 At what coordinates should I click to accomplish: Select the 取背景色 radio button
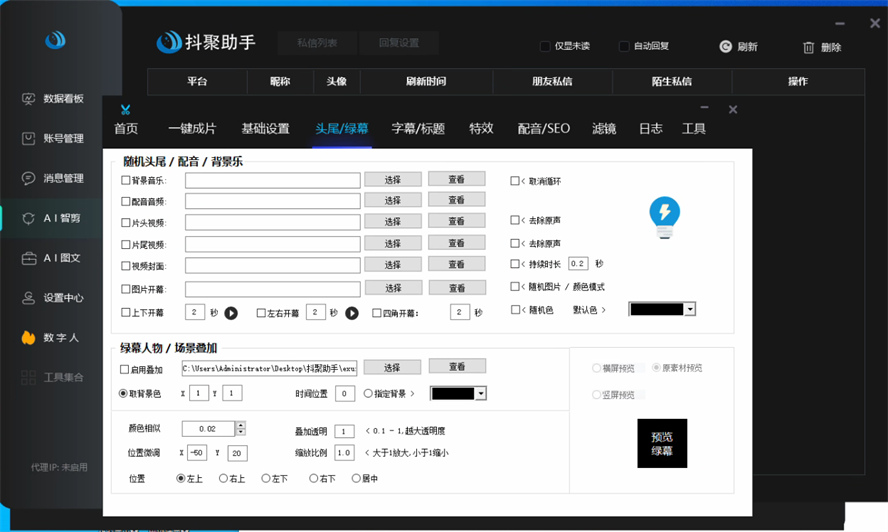[x=123, y=393]
